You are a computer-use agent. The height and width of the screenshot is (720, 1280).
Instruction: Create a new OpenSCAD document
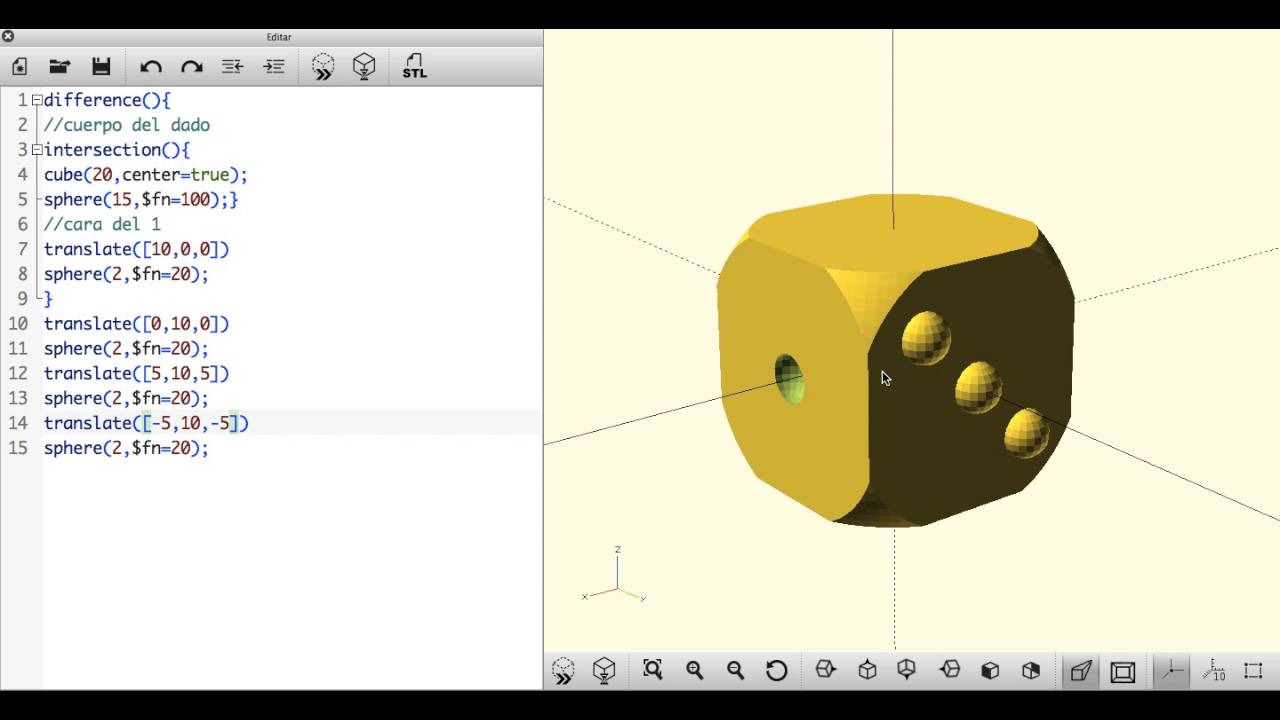pyautogui.click(x=19, y=66)
